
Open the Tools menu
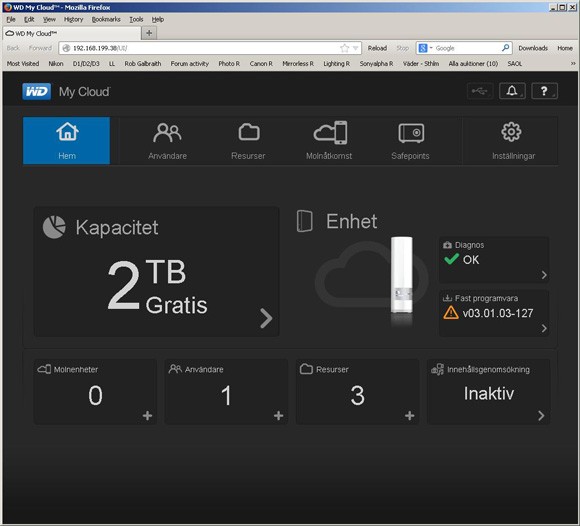click(x=136, y=19)
